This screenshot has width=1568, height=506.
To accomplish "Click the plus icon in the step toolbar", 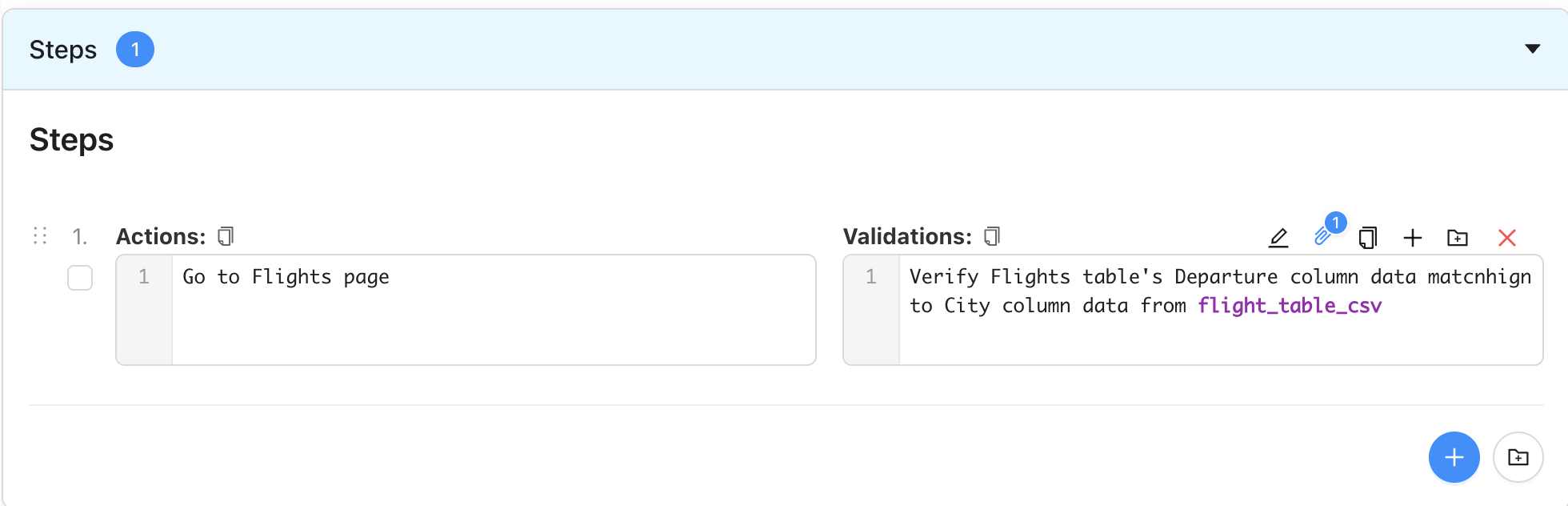I will tap(1413, 238).
